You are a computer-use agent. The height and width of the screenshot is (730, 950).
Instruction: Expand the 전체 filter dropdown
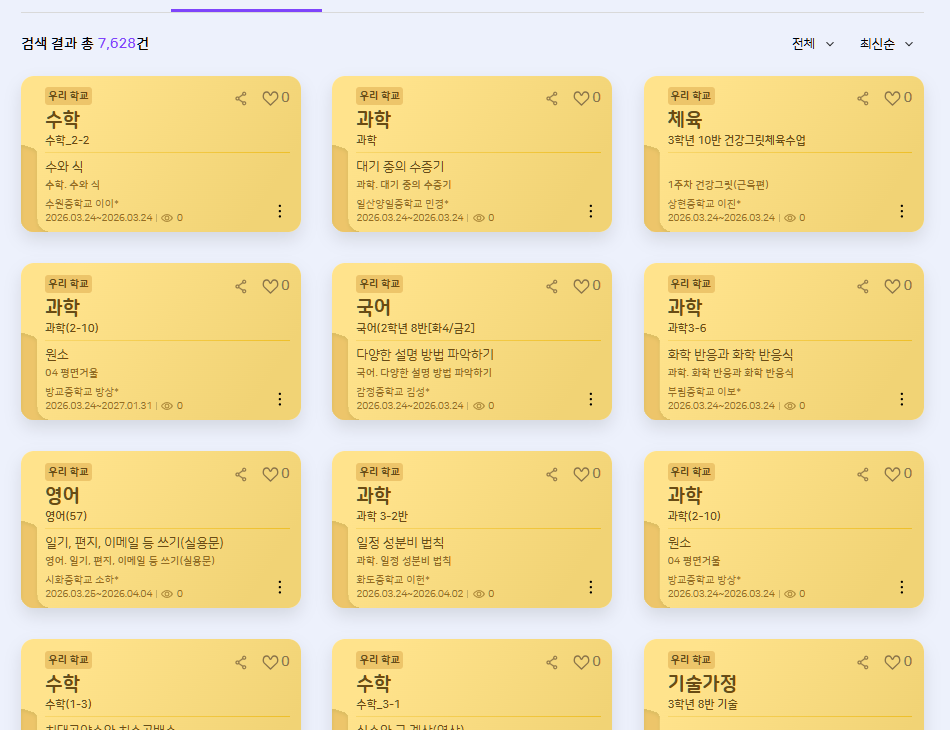pyautogui.click(x=813, y=44)
